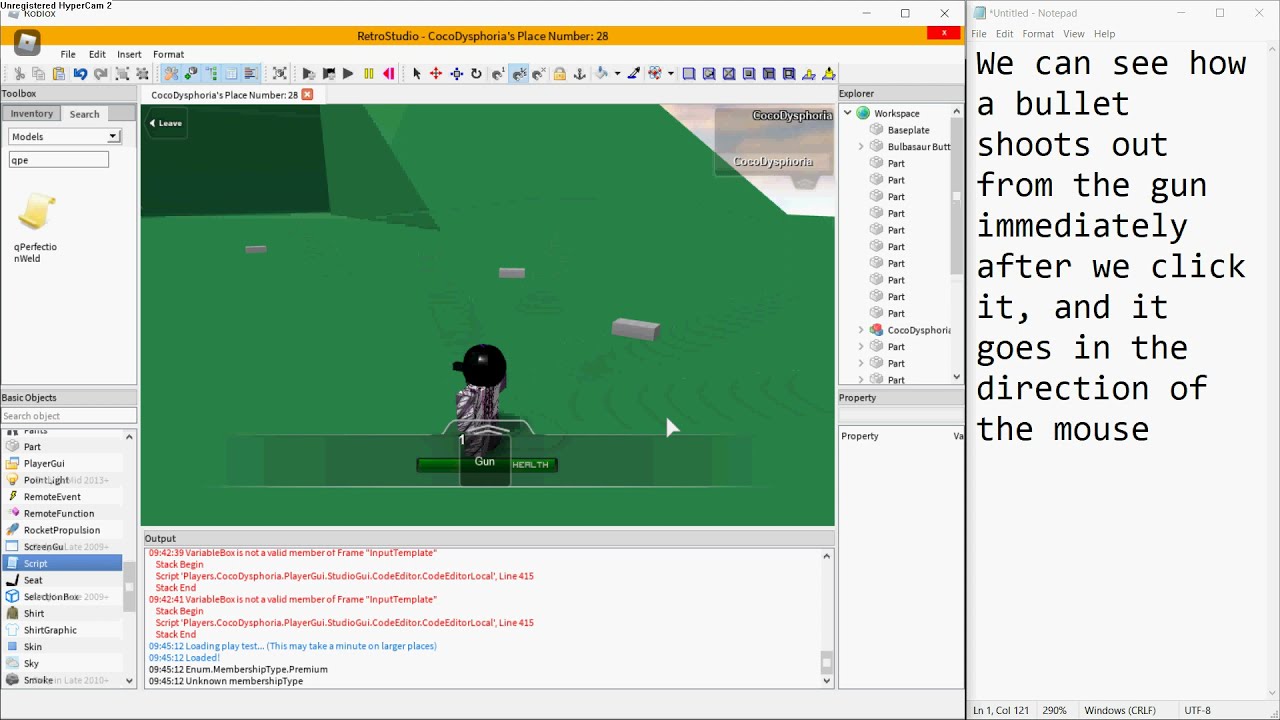Select the blue Scale tool
1280x720 pixels.
(x=457, y=73)
